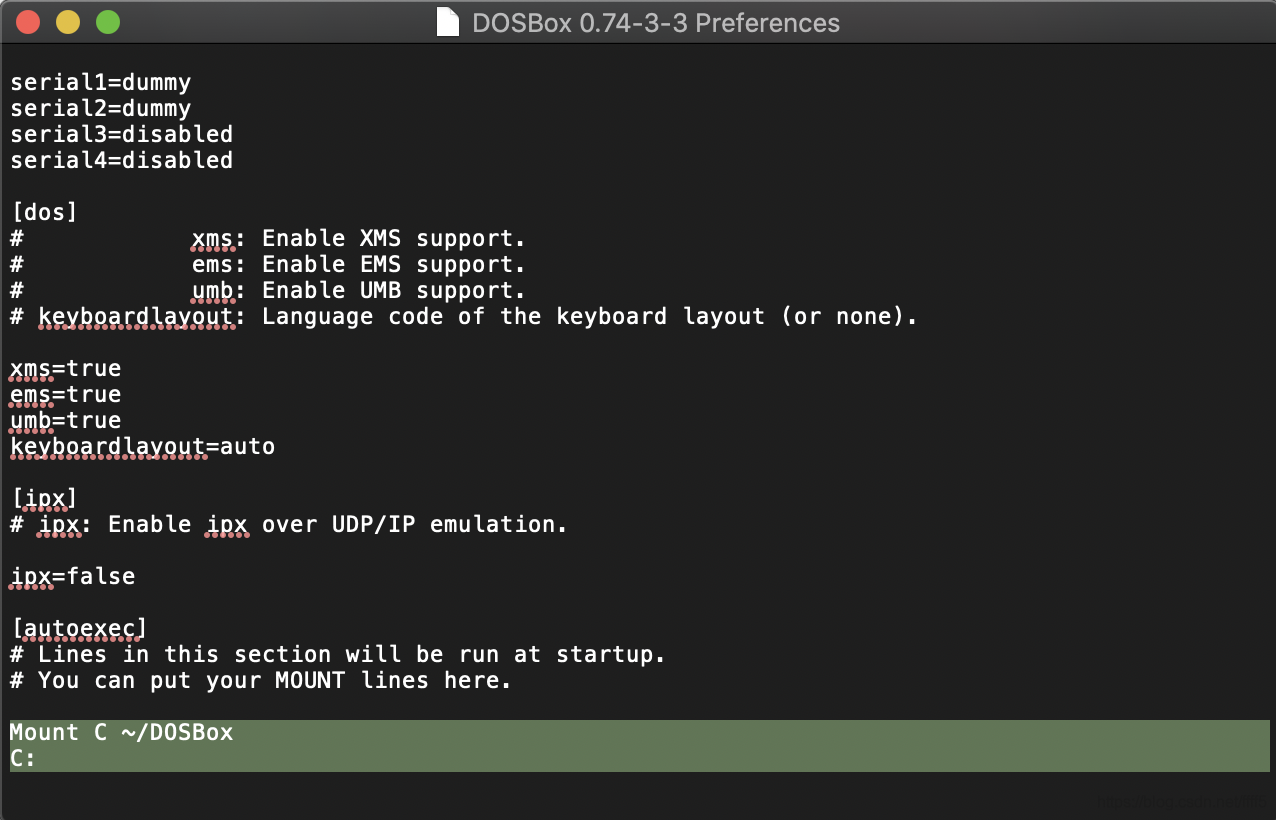
Task: Click the '[dos]' section header
Action: click(44, 212)
